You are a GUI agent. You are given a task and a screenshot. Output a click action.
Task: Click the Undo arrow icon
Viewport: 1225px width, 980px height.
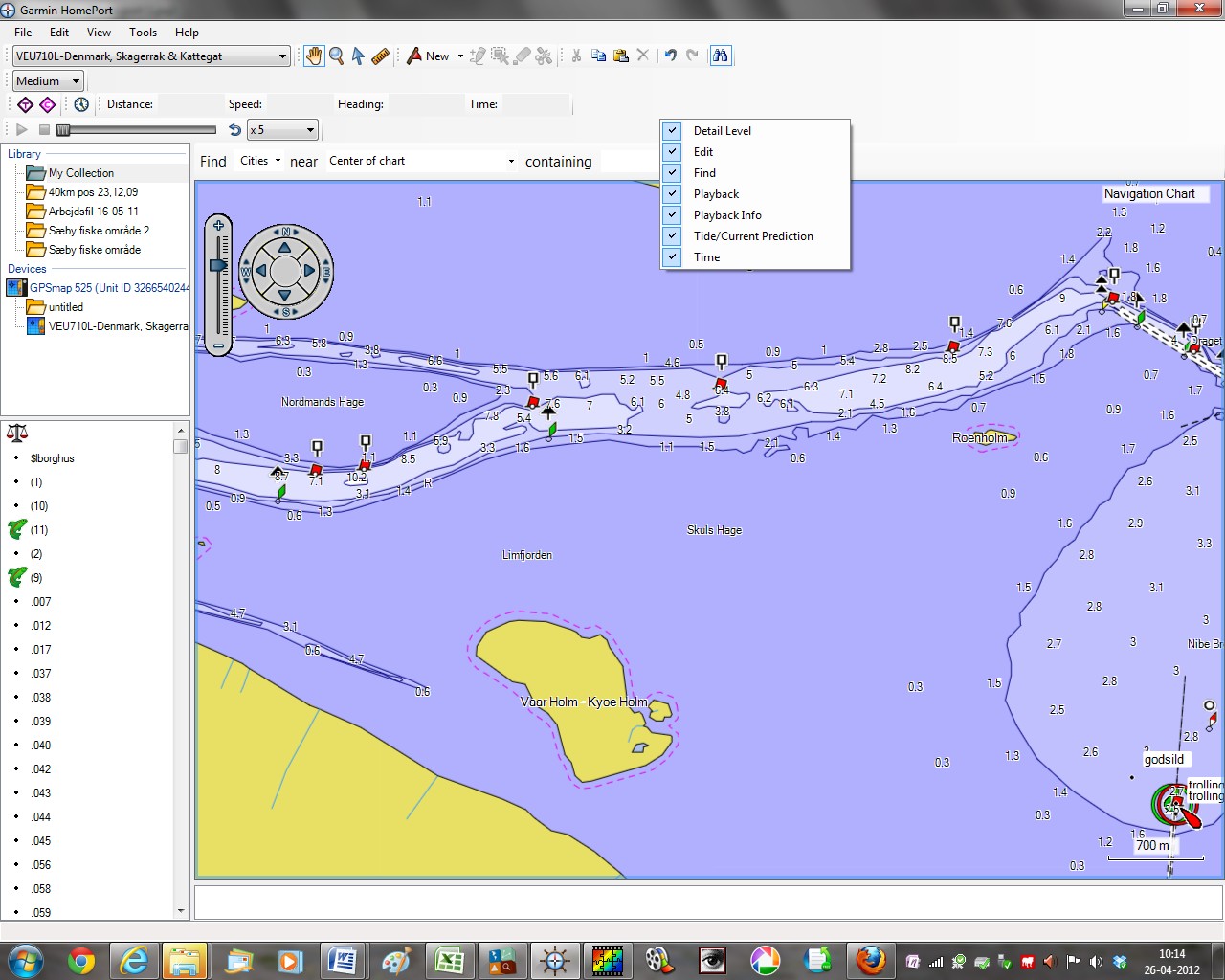(670, 56)
